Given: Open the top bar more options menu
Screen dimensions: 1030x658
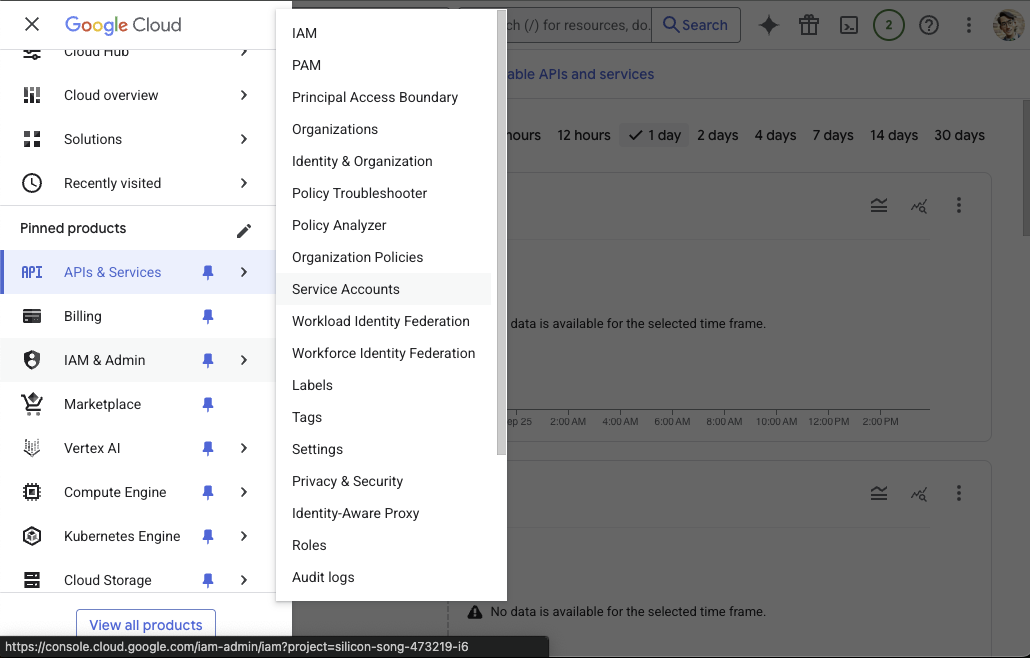Looking at the screenshot, I should click(968, 25).
